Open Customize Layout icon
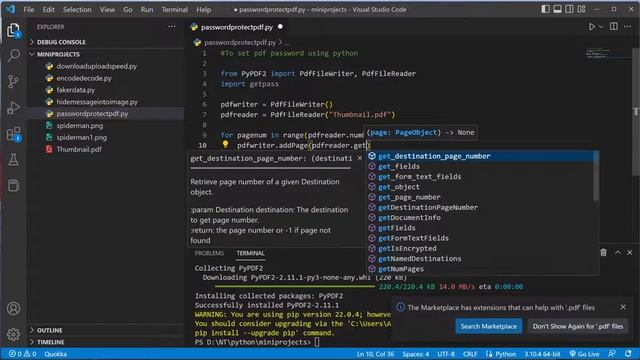 pyautogui.click(x=581, y=9)
